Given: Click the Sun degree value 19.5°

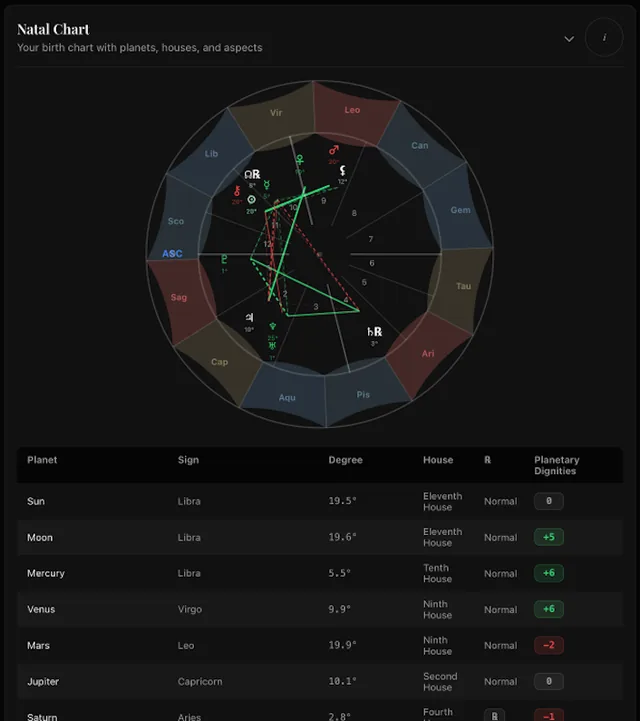Looking at the screenshot, I should [x=343, y=501].
